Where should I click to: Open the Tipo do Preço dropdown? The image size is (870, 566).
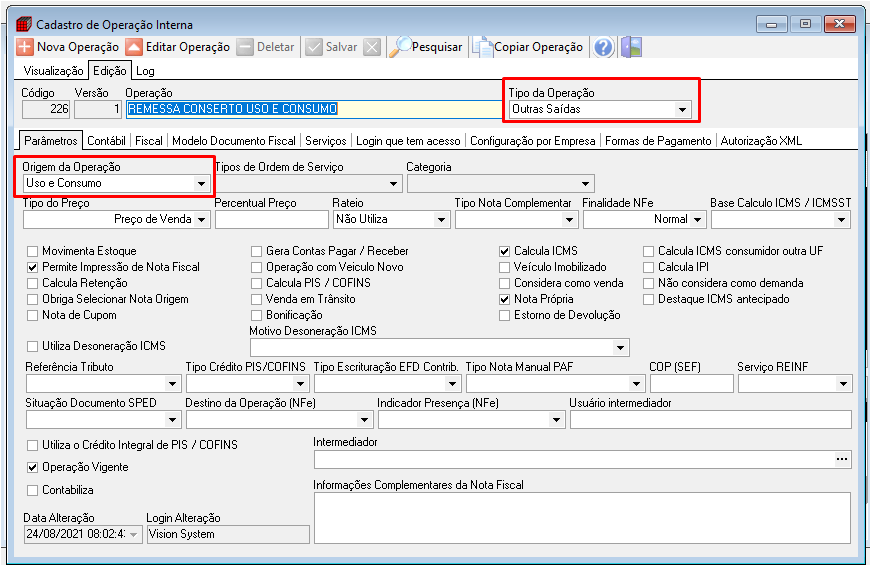[201, 220]
